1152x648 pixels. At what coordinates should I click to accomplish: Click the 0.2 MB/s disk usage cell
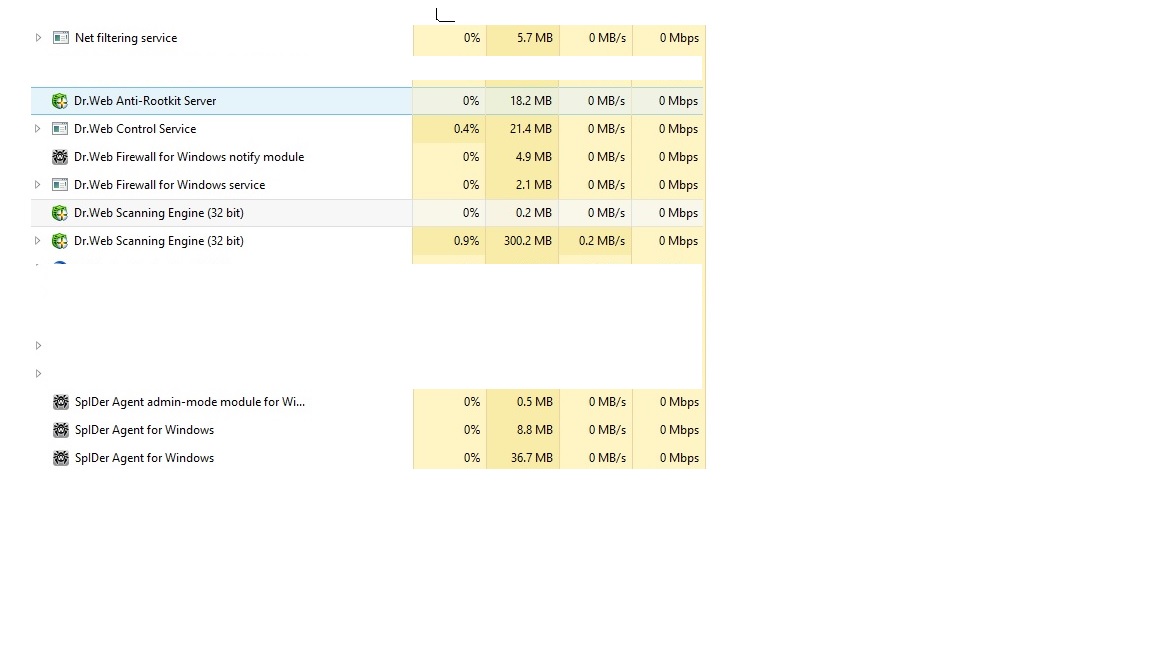click(x=602, y=241)
